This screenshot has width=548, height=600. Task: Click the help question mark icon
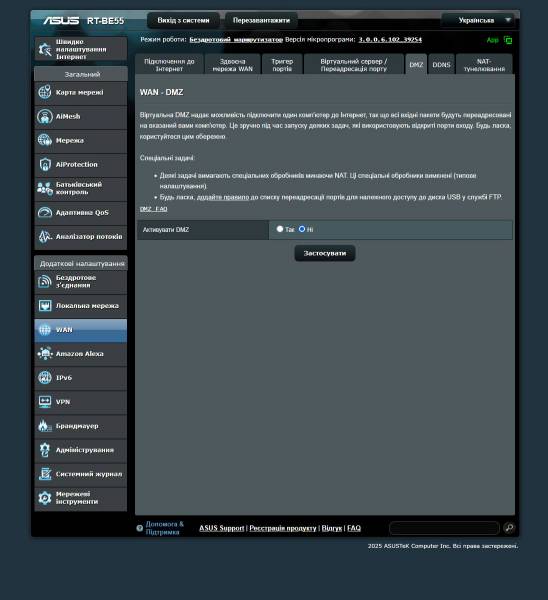pos(140,528)
